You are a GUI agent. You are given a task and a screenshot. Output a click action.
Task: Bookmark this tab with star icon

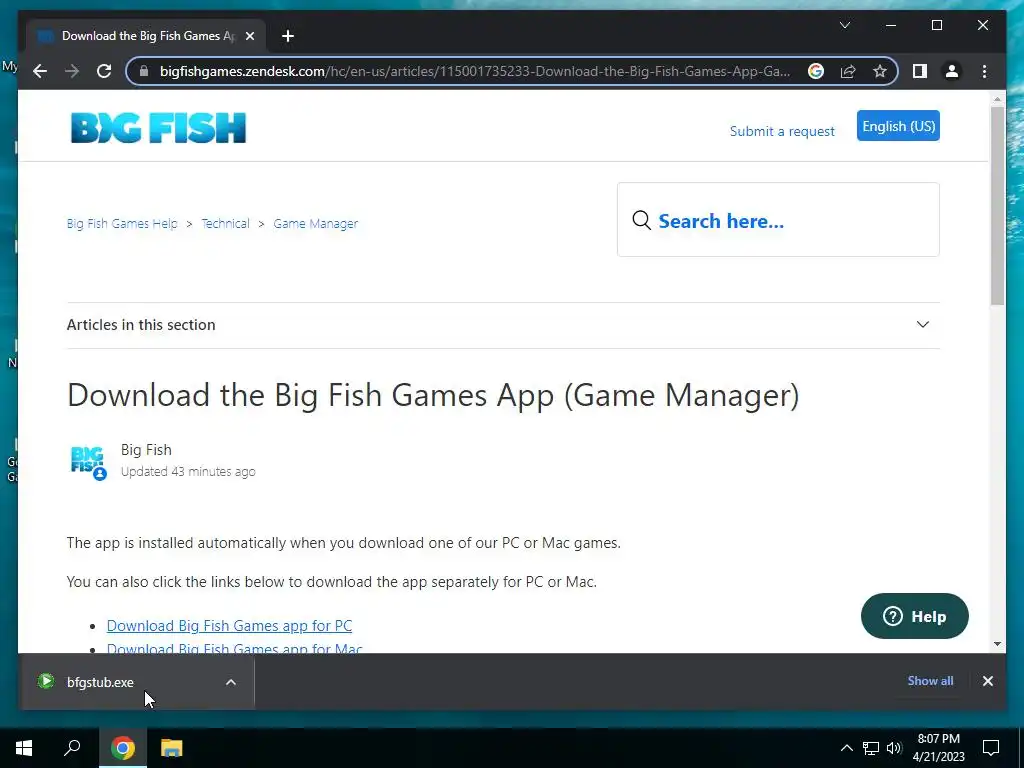click(x=880, y=71)
